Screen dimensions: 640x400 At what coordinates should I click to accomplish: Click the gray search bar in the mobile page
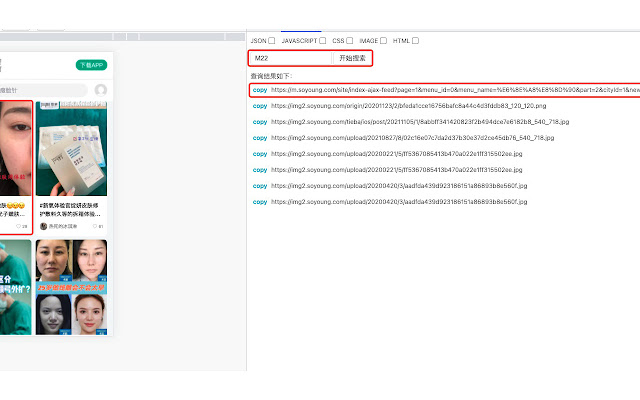(x=43, y=90)
